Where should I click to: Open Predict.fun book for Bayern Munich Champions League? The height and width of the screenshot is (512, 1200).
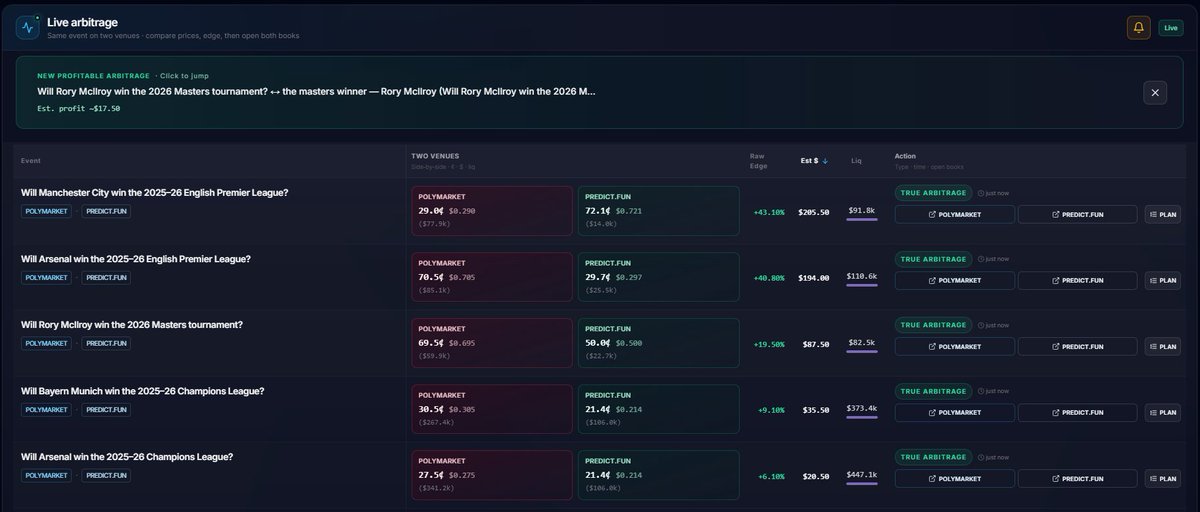coord(1077,412)
